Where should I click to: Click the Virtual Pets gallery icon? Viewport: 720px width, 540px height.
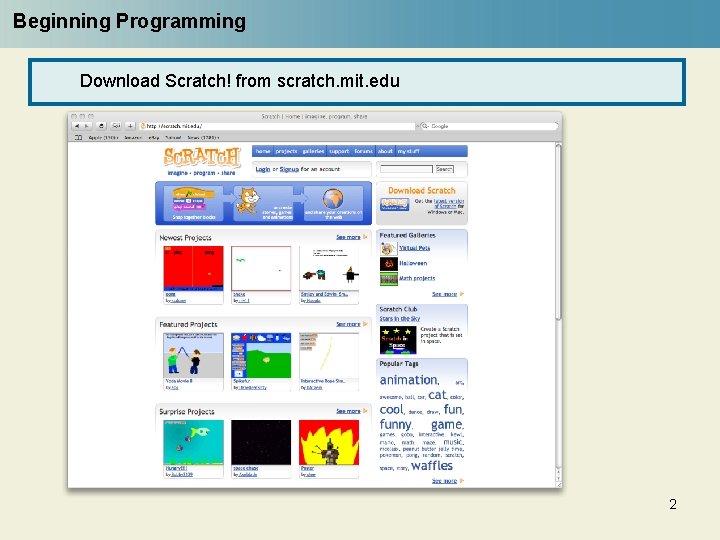(388, 248)
